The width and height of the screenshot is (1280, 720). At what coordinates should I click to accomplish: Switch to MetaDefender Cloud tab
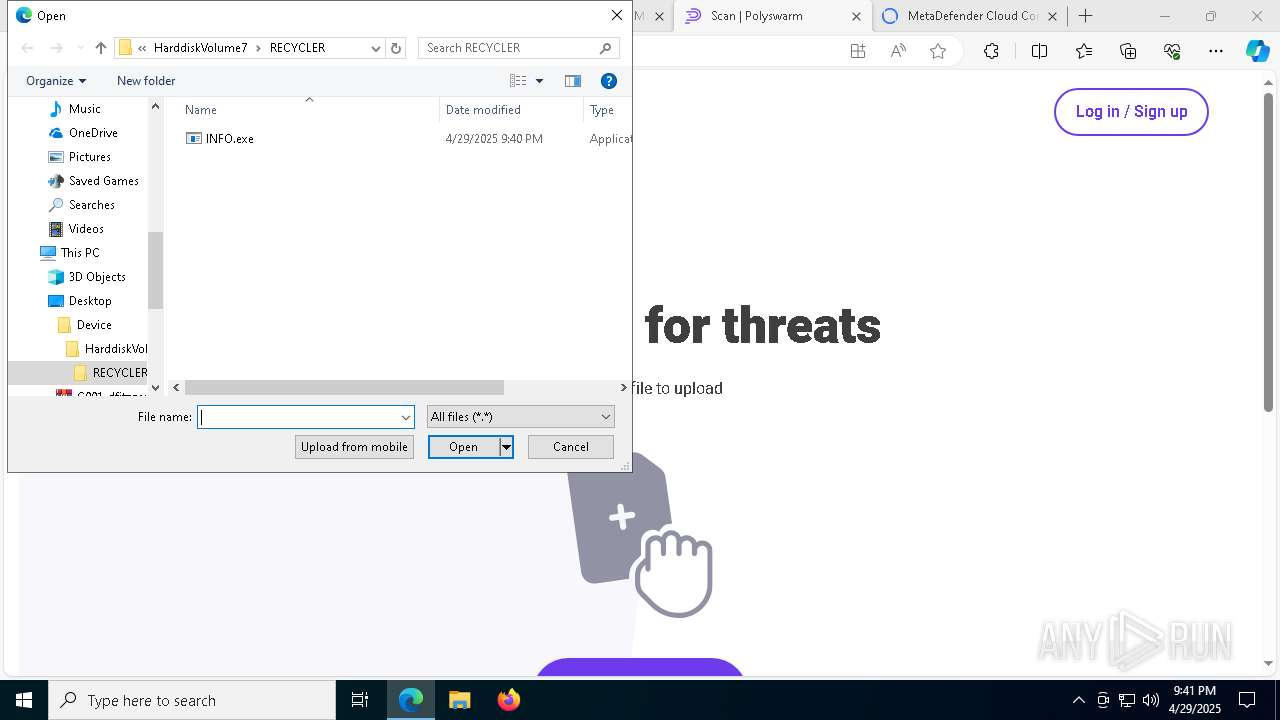pyautogui.click(x=972, y=16)
